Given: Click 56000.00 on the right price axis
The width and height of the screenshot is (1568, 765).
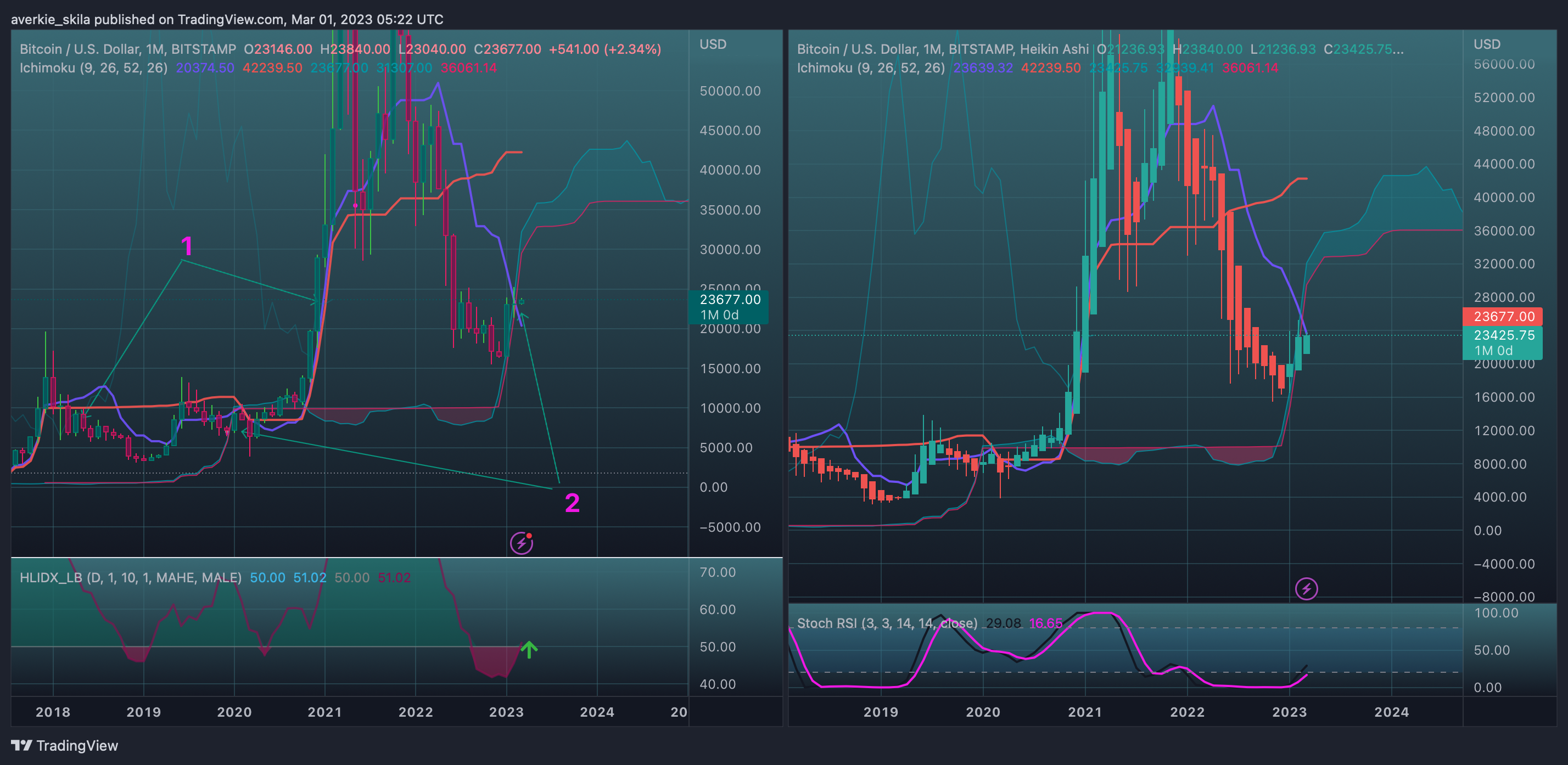Looking at the screenshot, I should pyautogui.click(x=1504, y=65).
